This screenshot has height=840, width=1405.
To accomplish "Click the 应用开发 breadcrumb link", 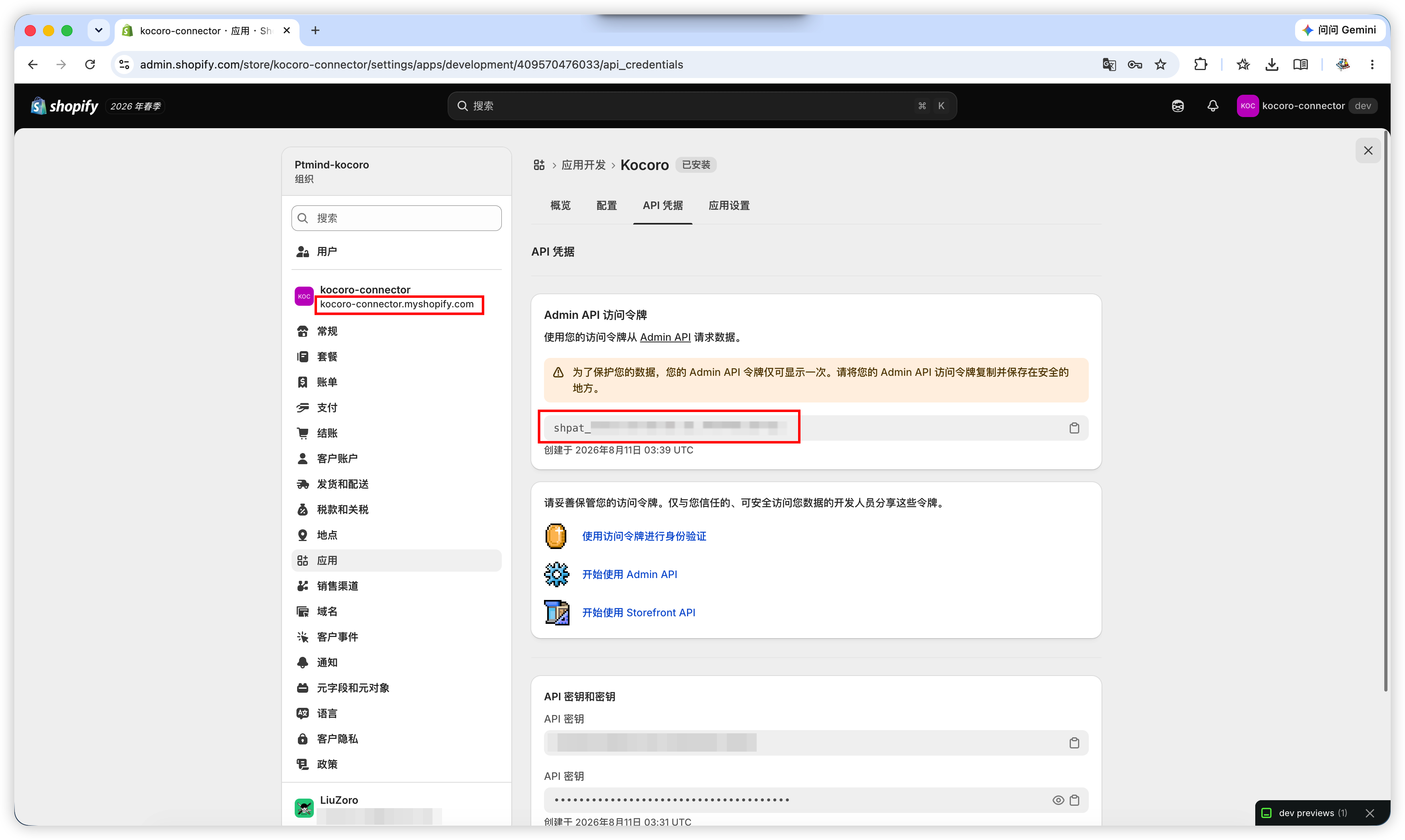I will coord(583,165).
